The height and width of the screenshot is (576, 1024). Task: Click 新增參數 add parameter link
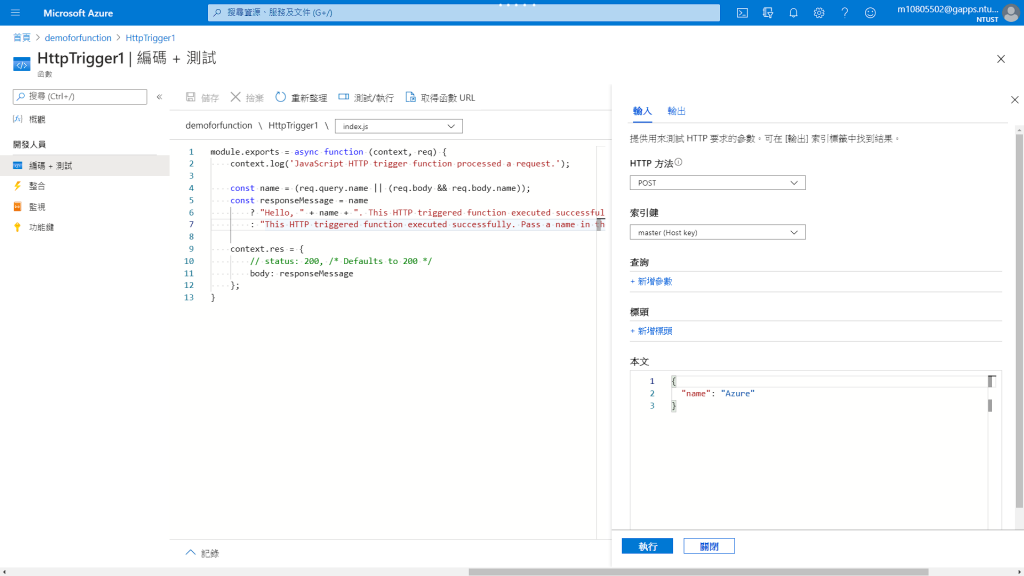coord(651,281)
